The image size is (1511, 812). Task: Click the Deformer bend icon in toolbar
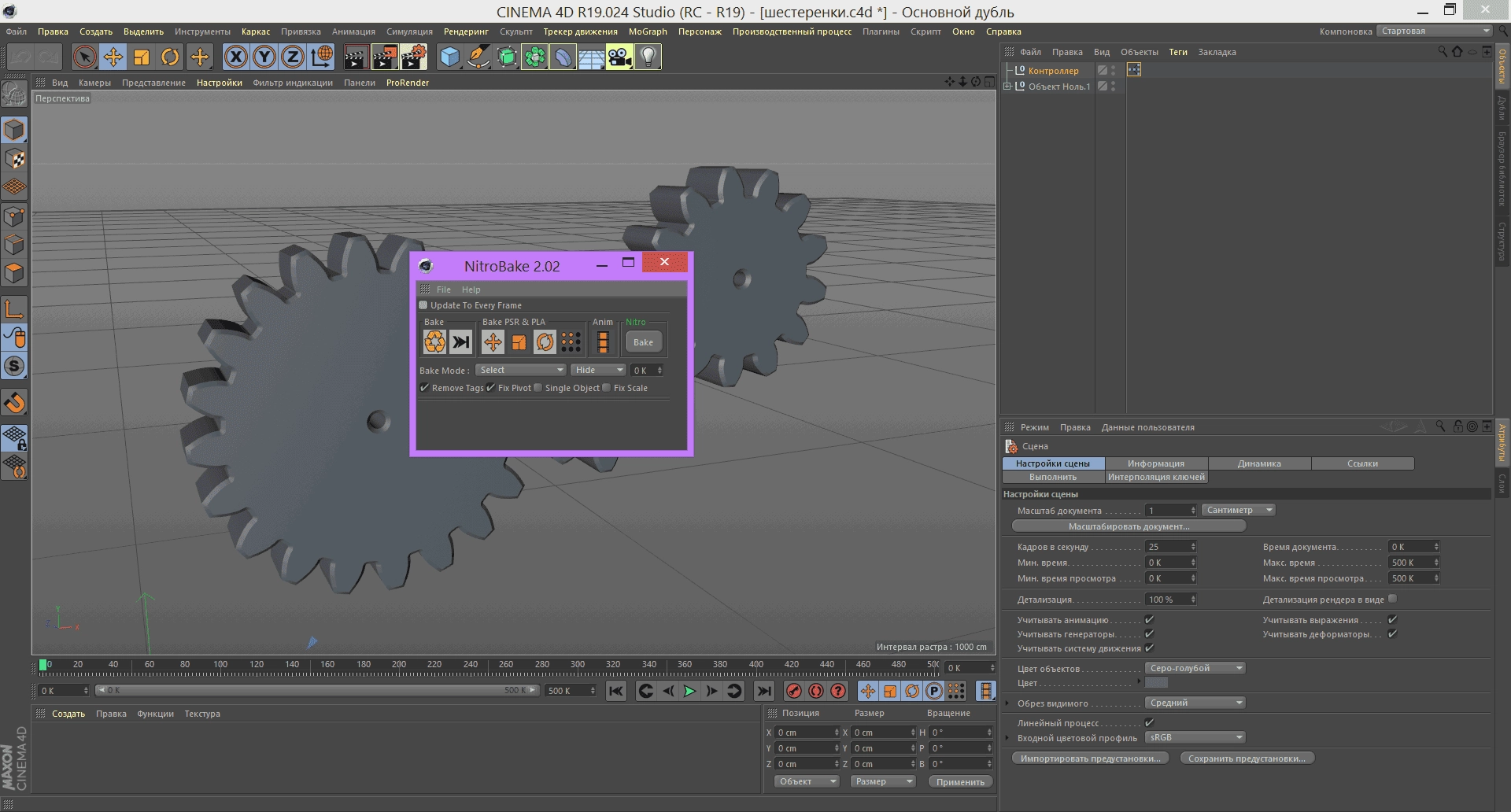563,57
